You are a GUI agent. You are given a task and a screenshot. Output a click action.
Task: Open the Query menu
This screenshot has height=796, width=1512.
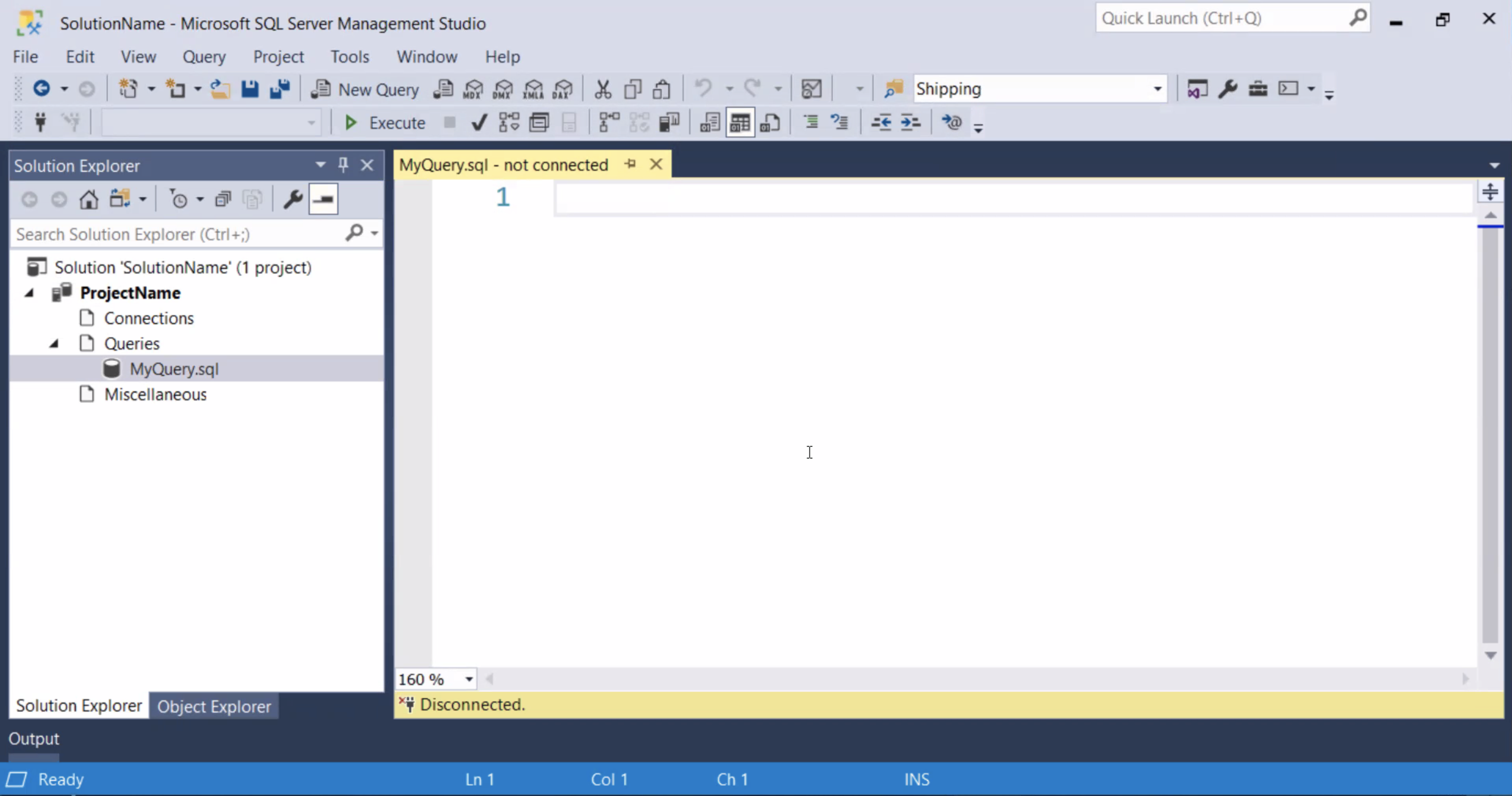(x=204, y=56)
